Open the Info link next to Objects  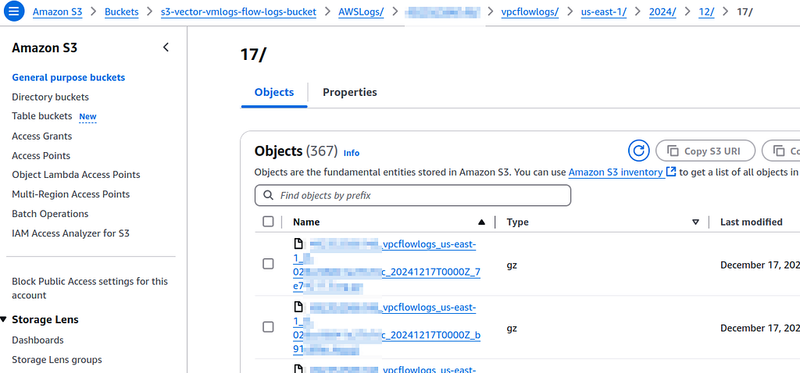click(x=352, y=153)
